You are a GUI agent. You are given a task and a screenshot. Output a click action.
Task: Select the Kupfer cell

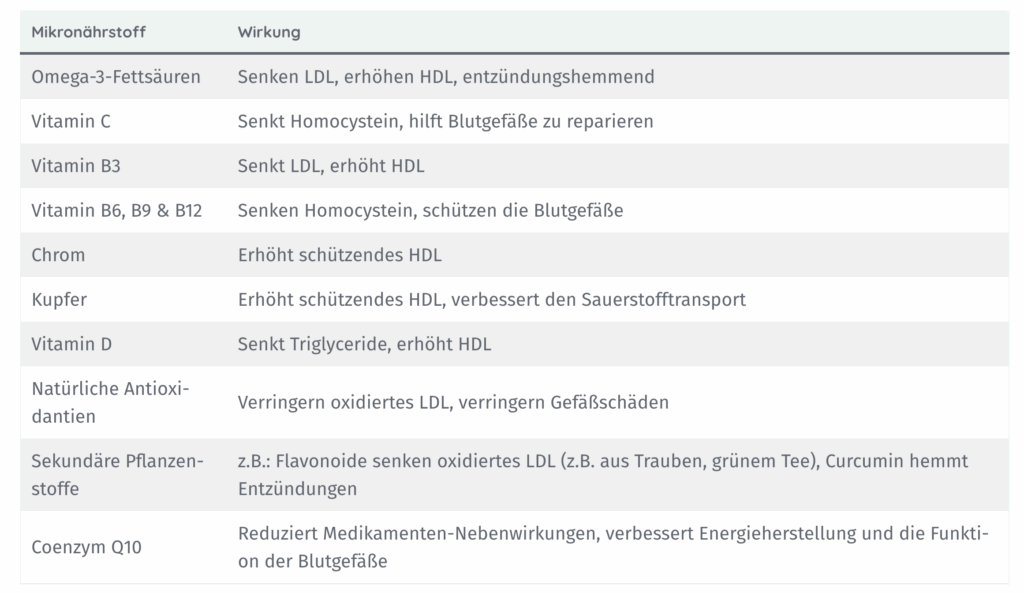[59, 300]
